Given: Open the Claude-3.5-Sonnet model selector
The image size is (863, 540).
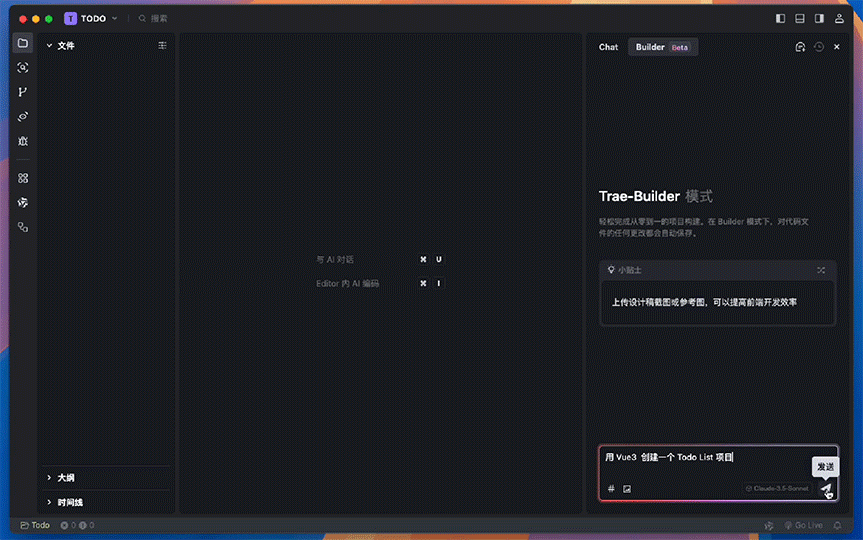Looking at the screenshot, I should [x=777, y=488].
